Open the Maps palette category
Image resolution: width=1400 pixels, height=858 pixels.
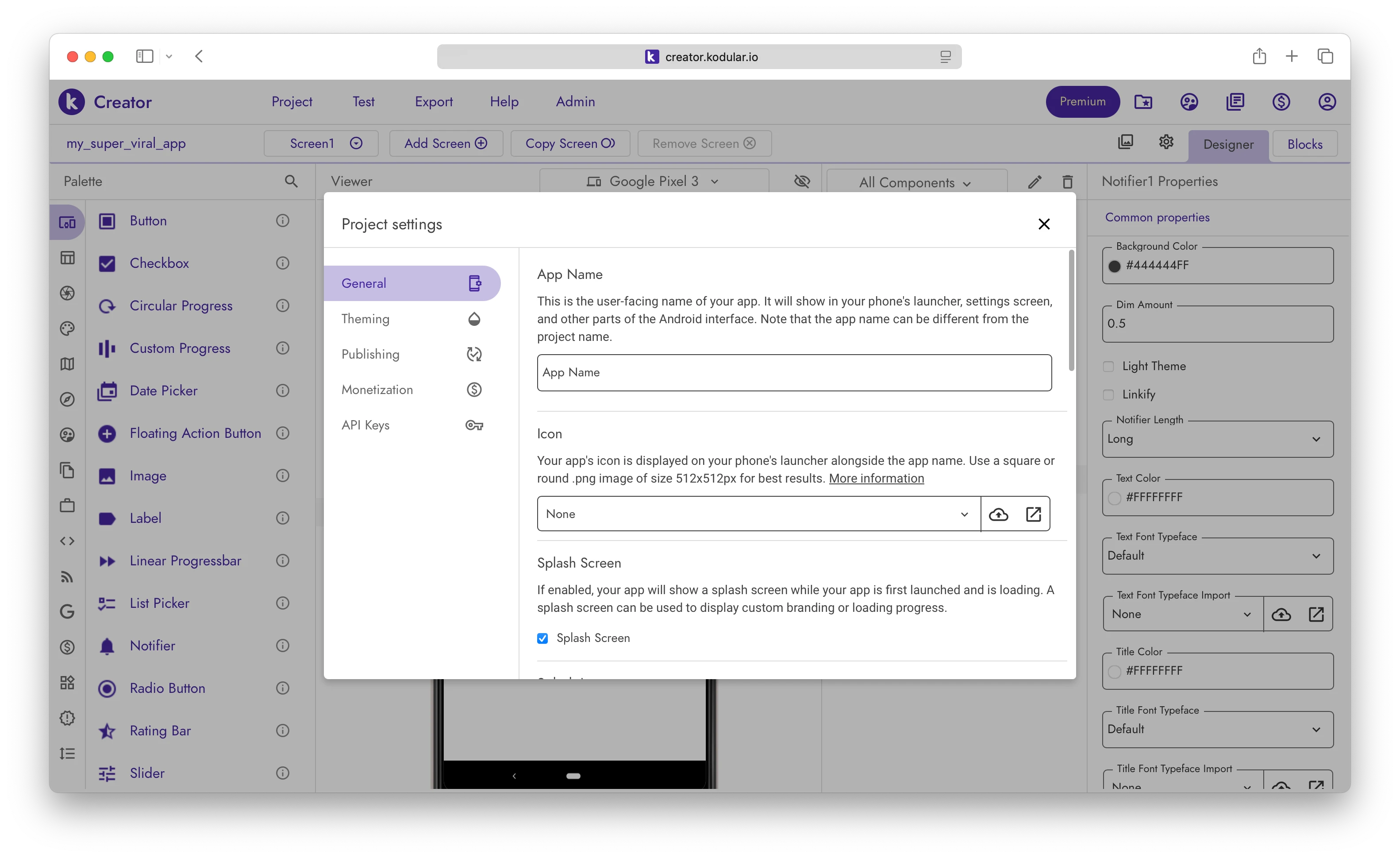point(67,364)
